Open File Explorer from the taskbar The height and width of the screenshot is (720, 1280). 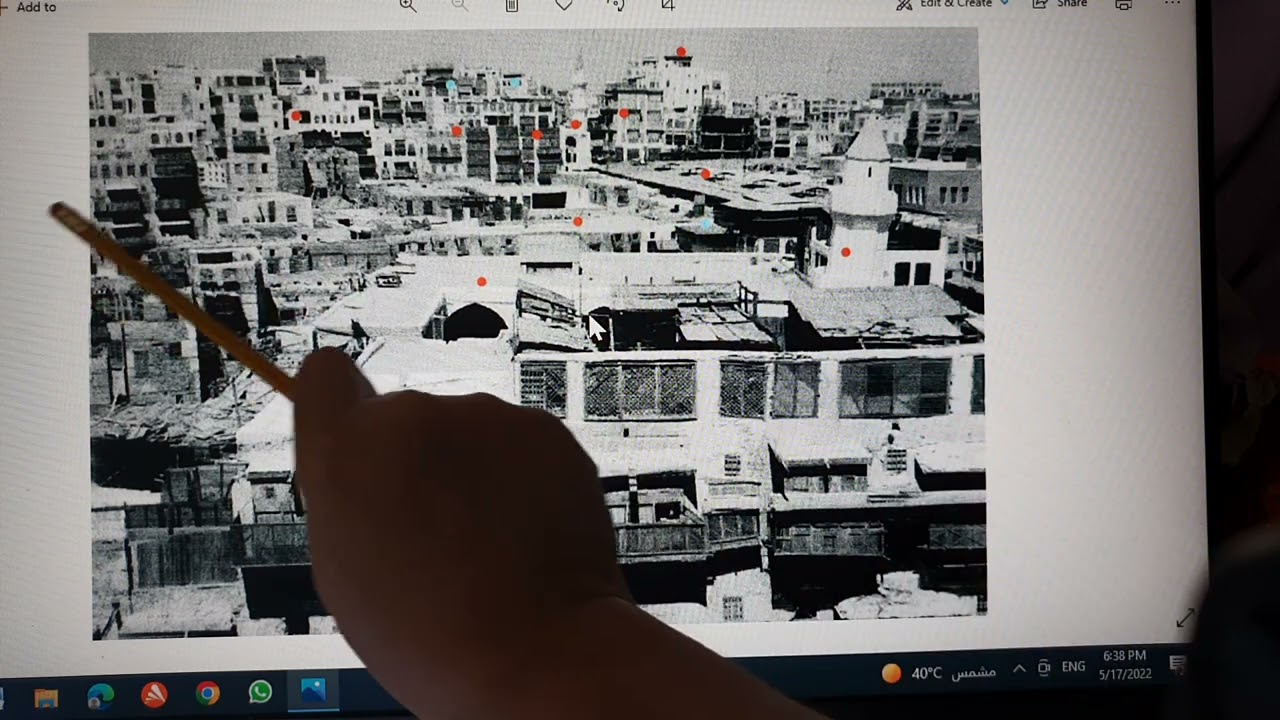[x=46, y=696]
